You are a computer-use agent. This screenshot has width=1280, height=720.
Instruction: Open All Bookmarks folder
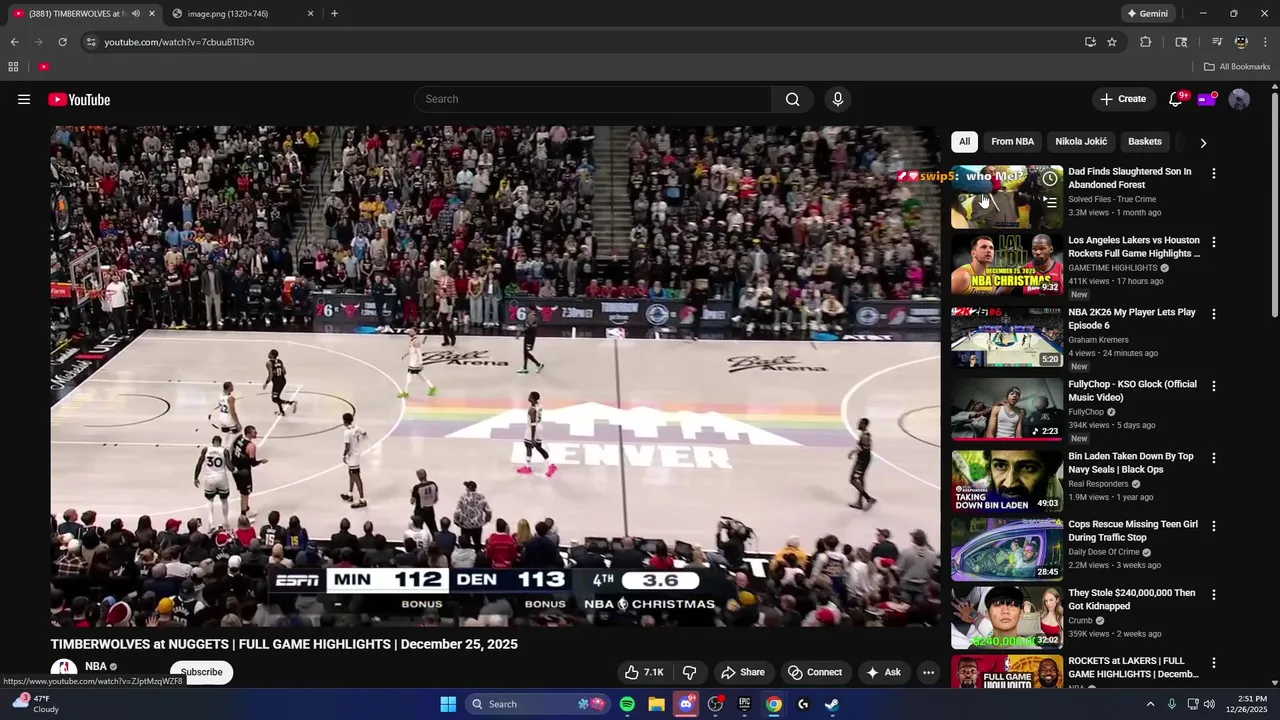1237,67
